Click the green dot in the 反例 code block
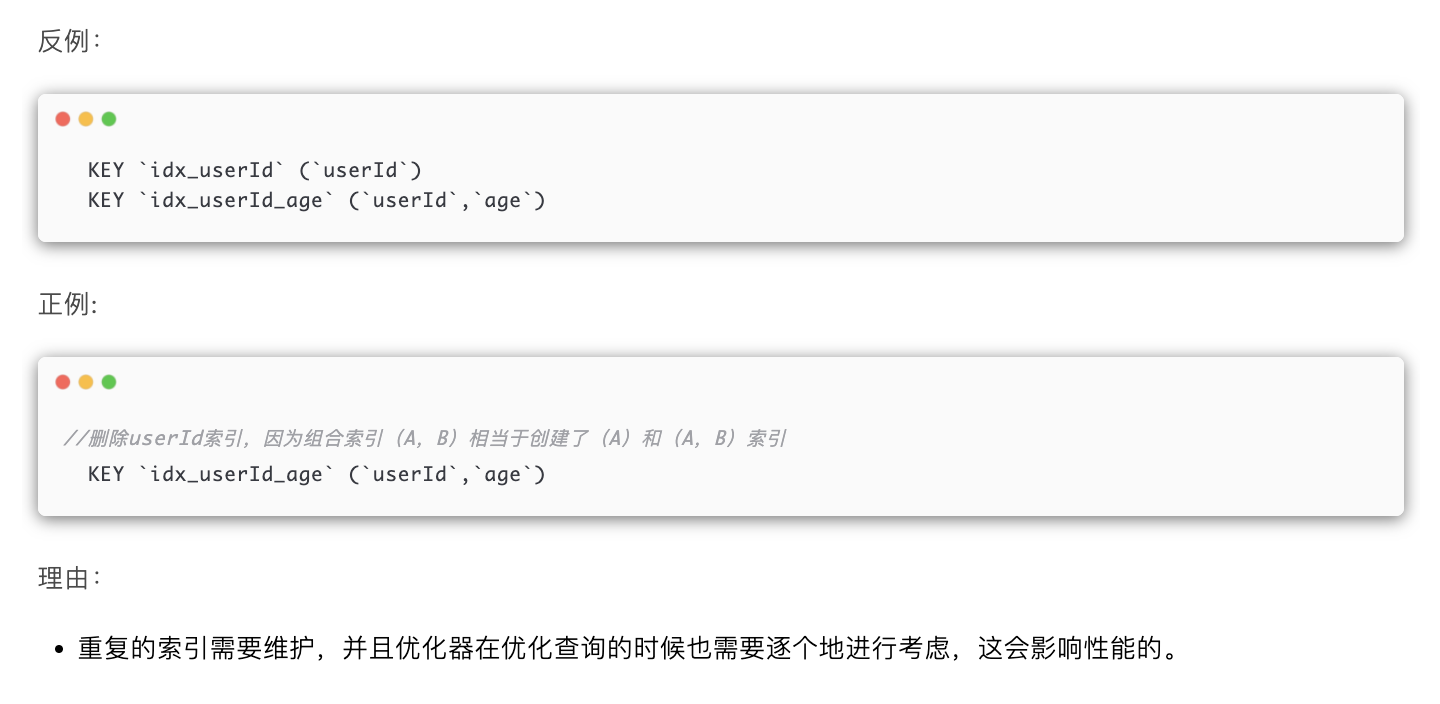Image resolution: width=1440 pixels, height=704 pixels. [109, 119]
